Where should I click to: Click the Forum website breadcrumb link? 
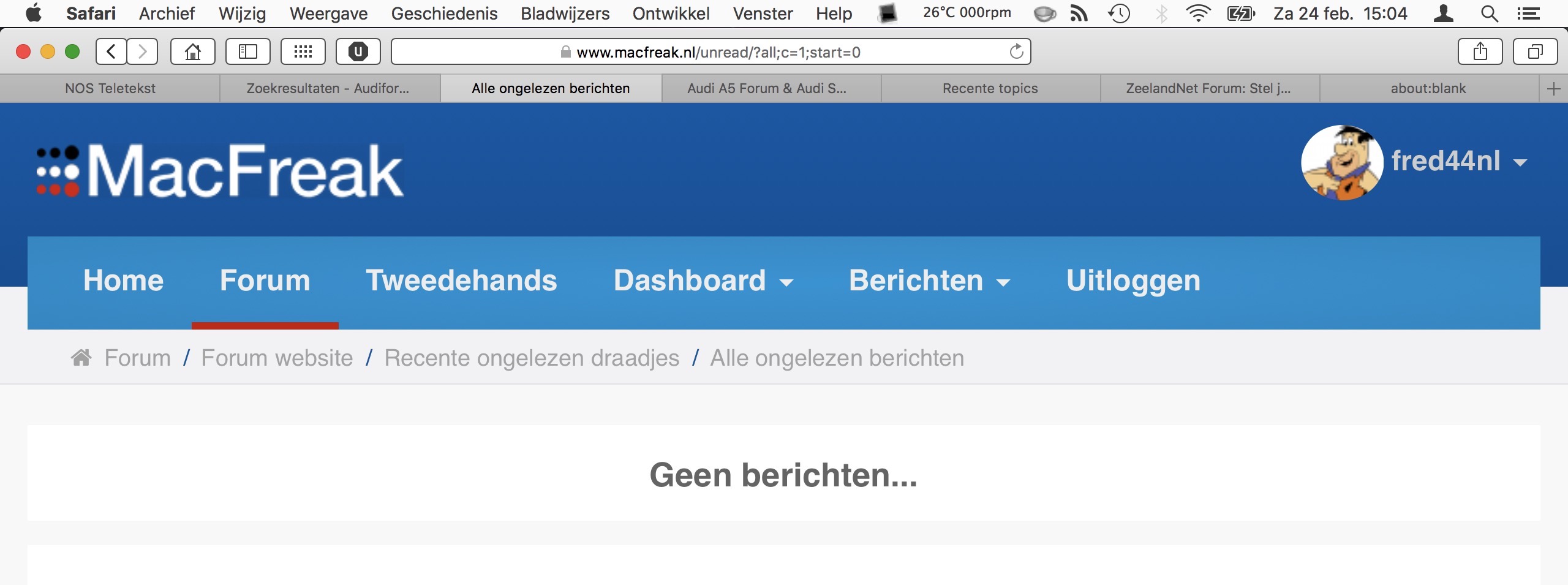277,358
